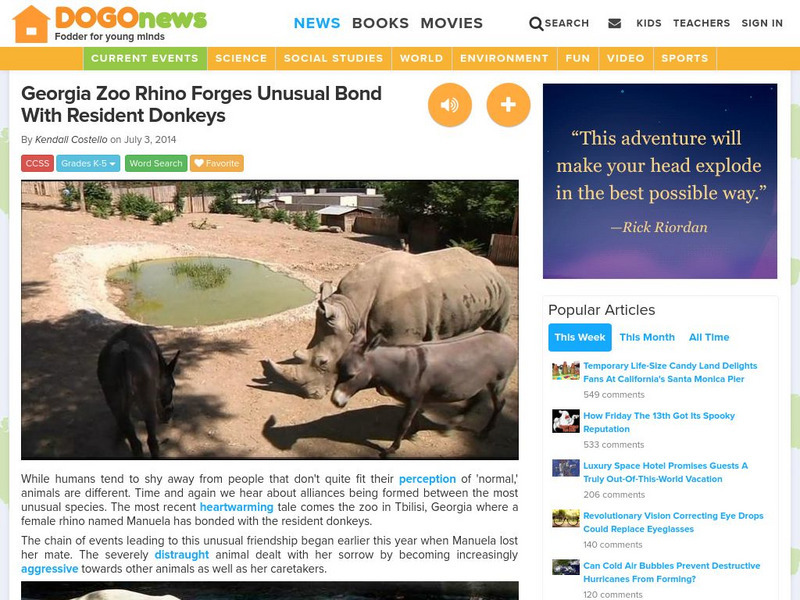
Task: Open search via the magnifying glass icon
Action: [536, 23]
